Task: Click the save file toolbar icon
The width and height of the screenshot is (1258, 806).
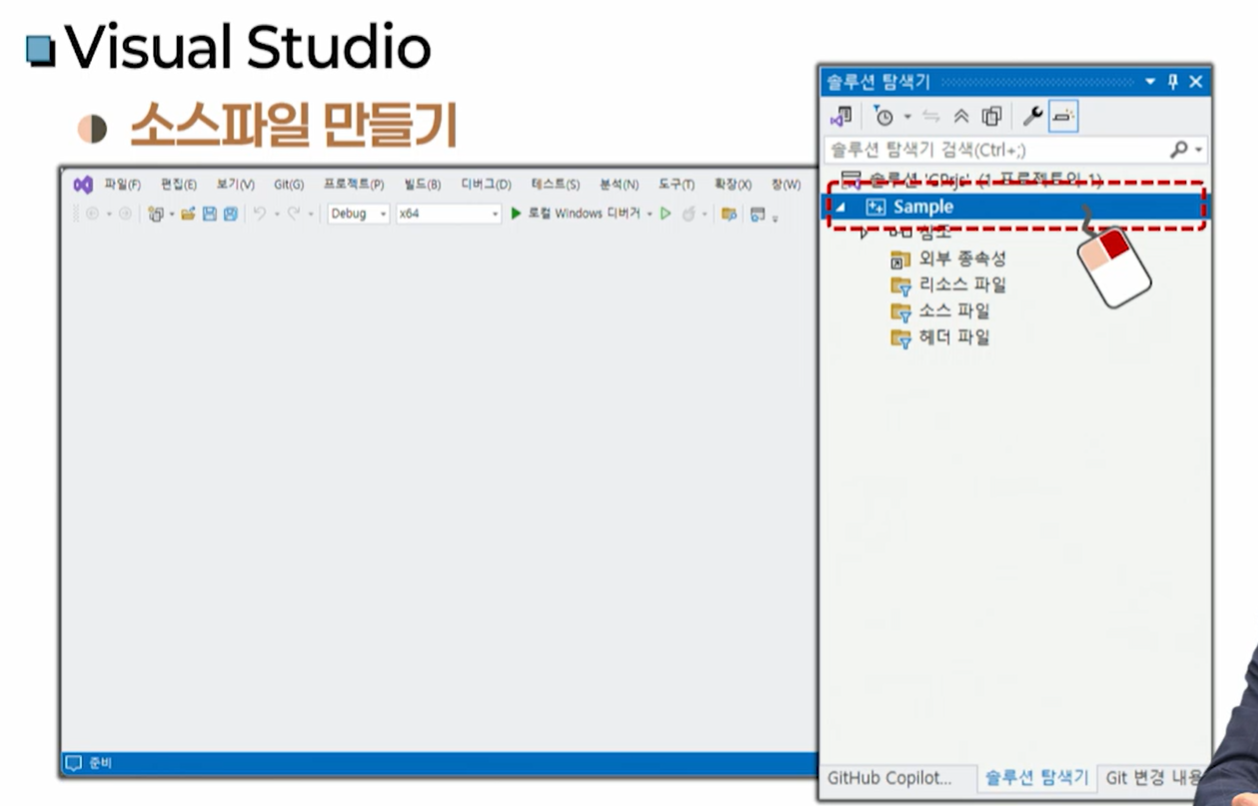Action: tap(210, 214)
